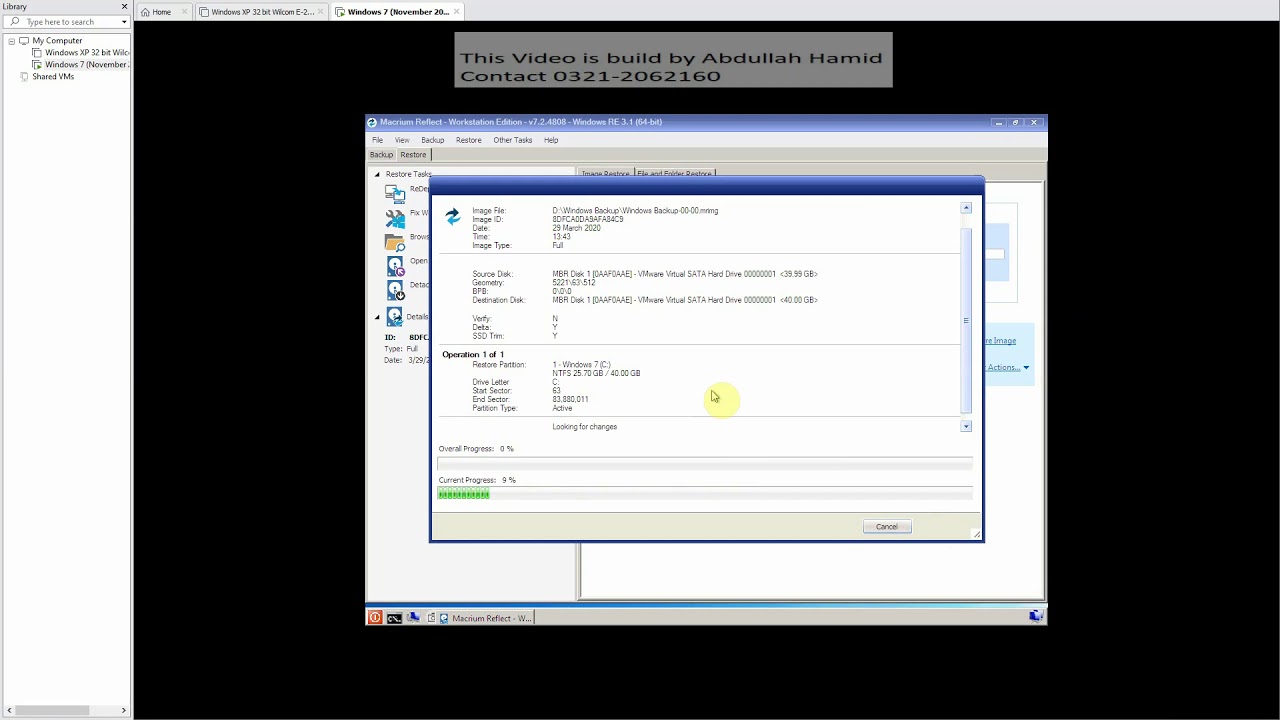Open the Other Tasks menu

click(x=512, y=140)
